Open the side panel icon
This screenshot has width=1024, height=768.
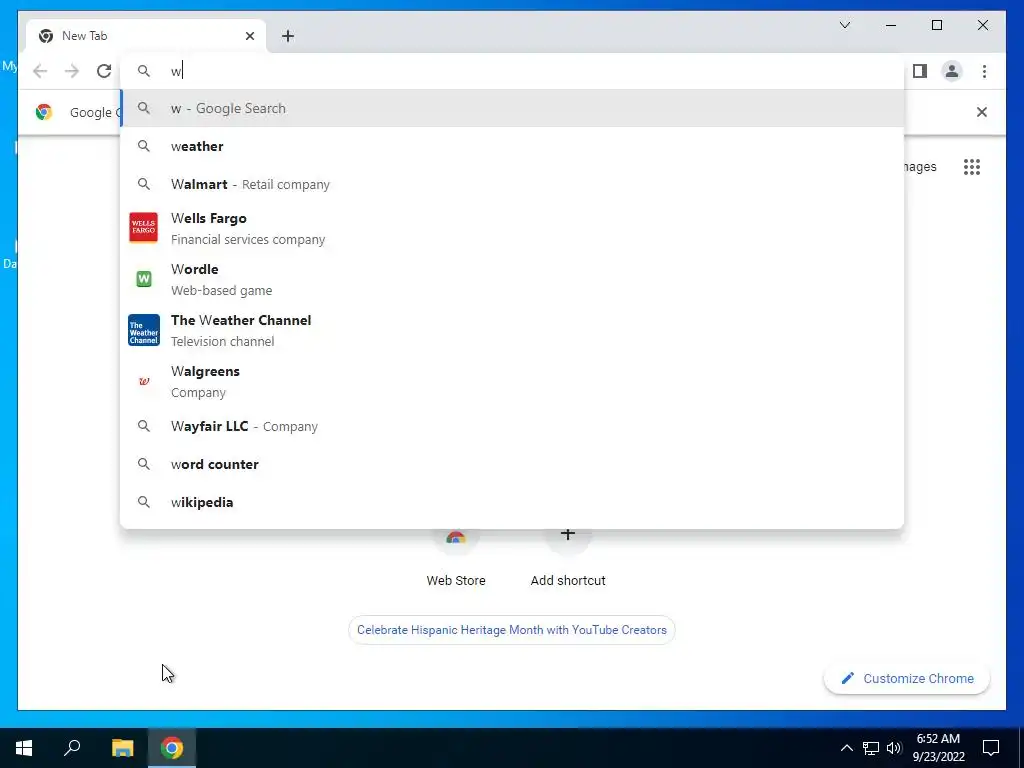pyautogui.click(x=920, y=71)
